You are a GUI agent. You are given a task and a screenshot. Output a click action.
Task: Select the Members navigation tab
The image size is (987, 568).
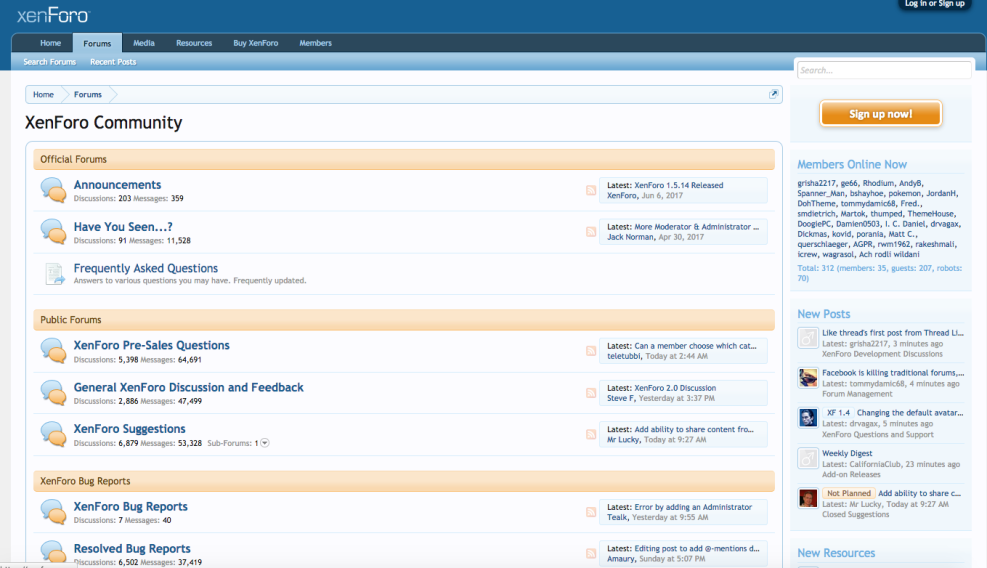[315, 43]
